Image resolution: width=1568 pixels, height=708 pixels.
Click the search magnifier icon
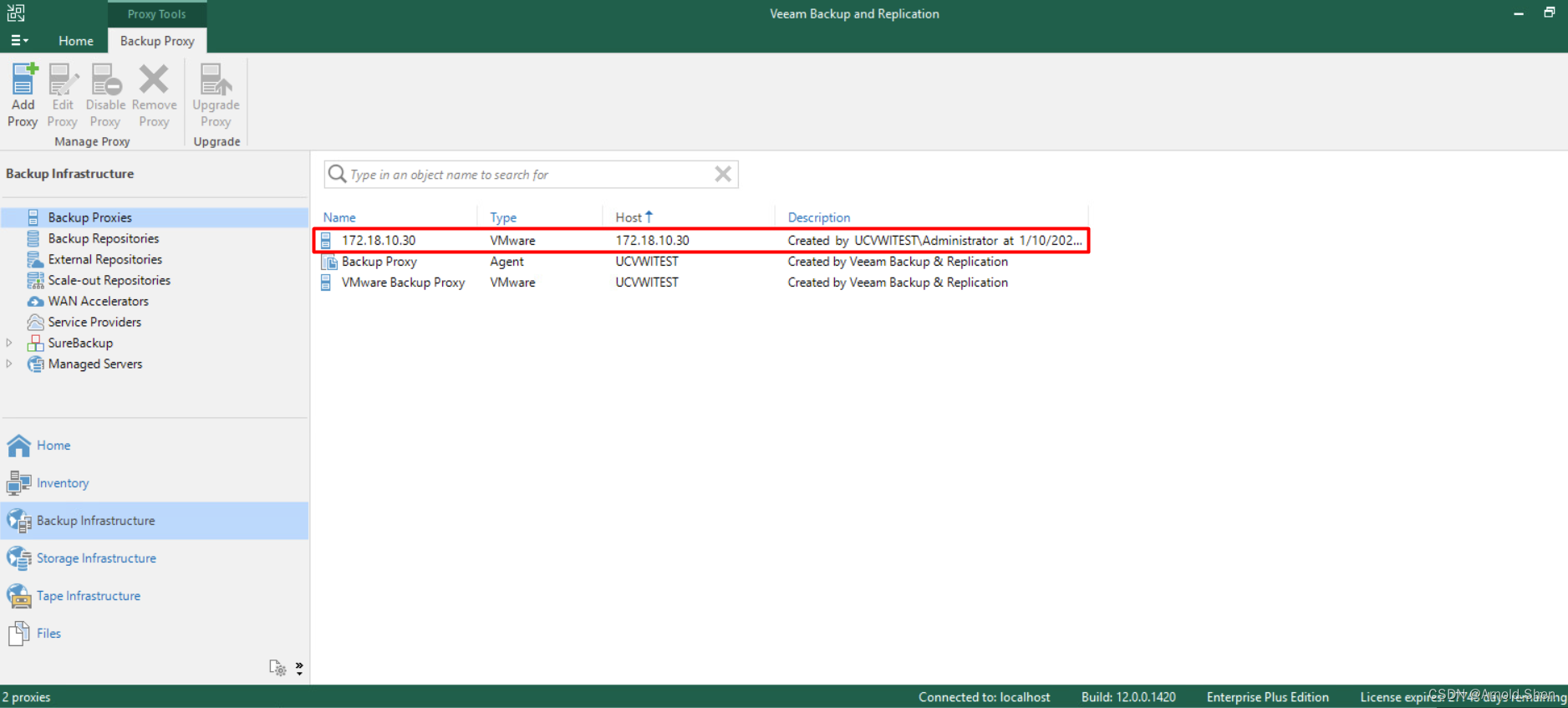pos(337,174)
